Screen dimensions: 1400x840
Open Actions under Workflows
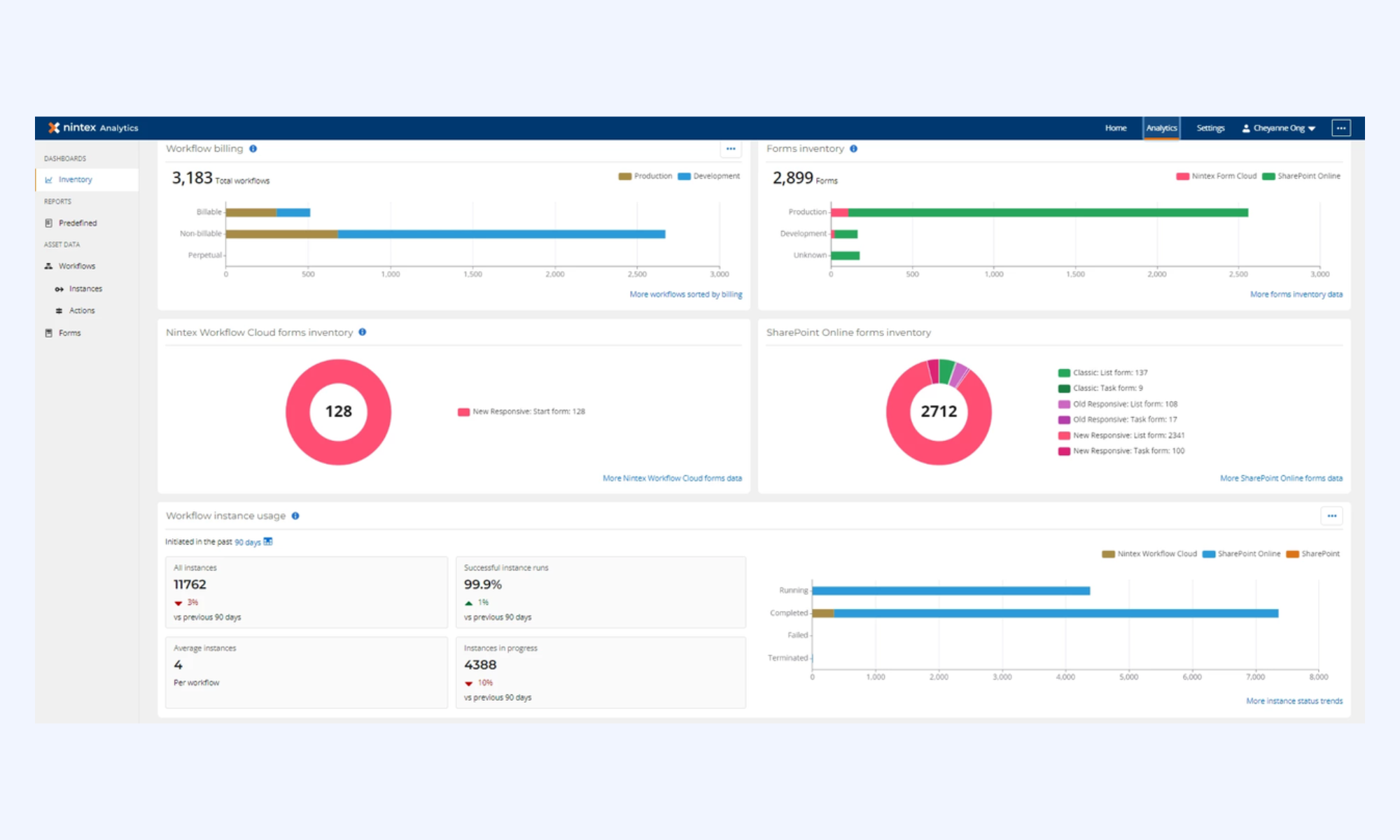tap(82, 311)
